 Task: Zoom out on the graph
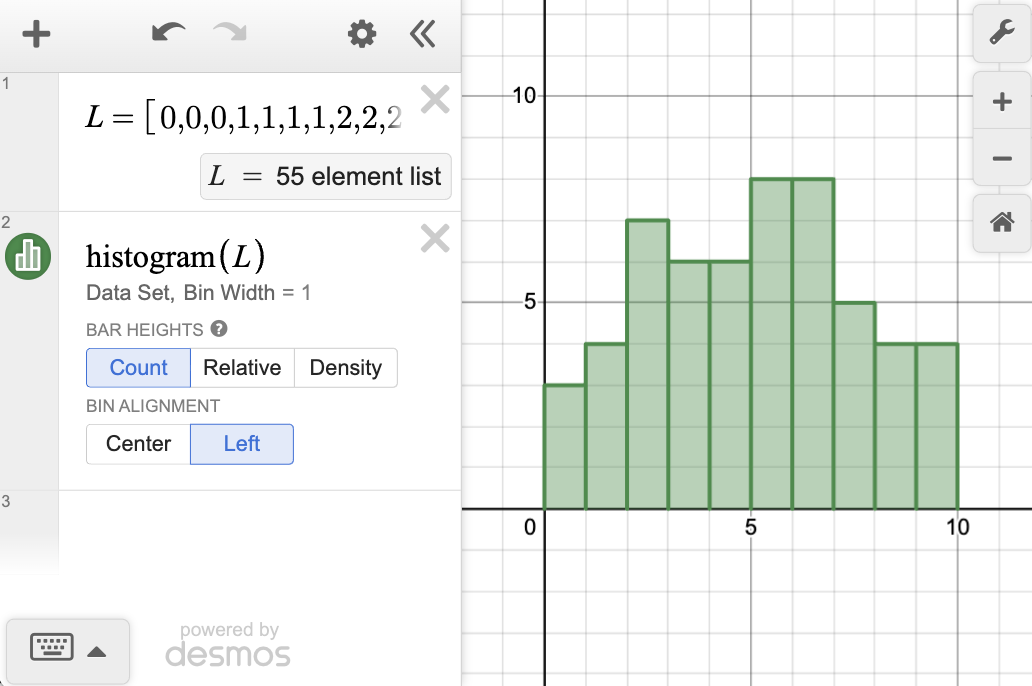[1001, 159]
